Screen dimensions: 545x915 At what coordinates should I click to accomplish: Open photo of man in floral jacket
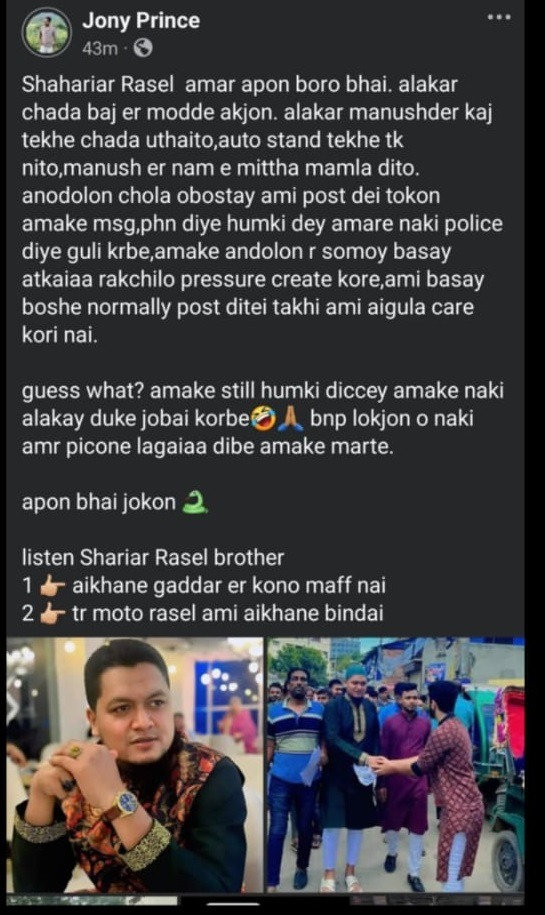click(135, 764)
